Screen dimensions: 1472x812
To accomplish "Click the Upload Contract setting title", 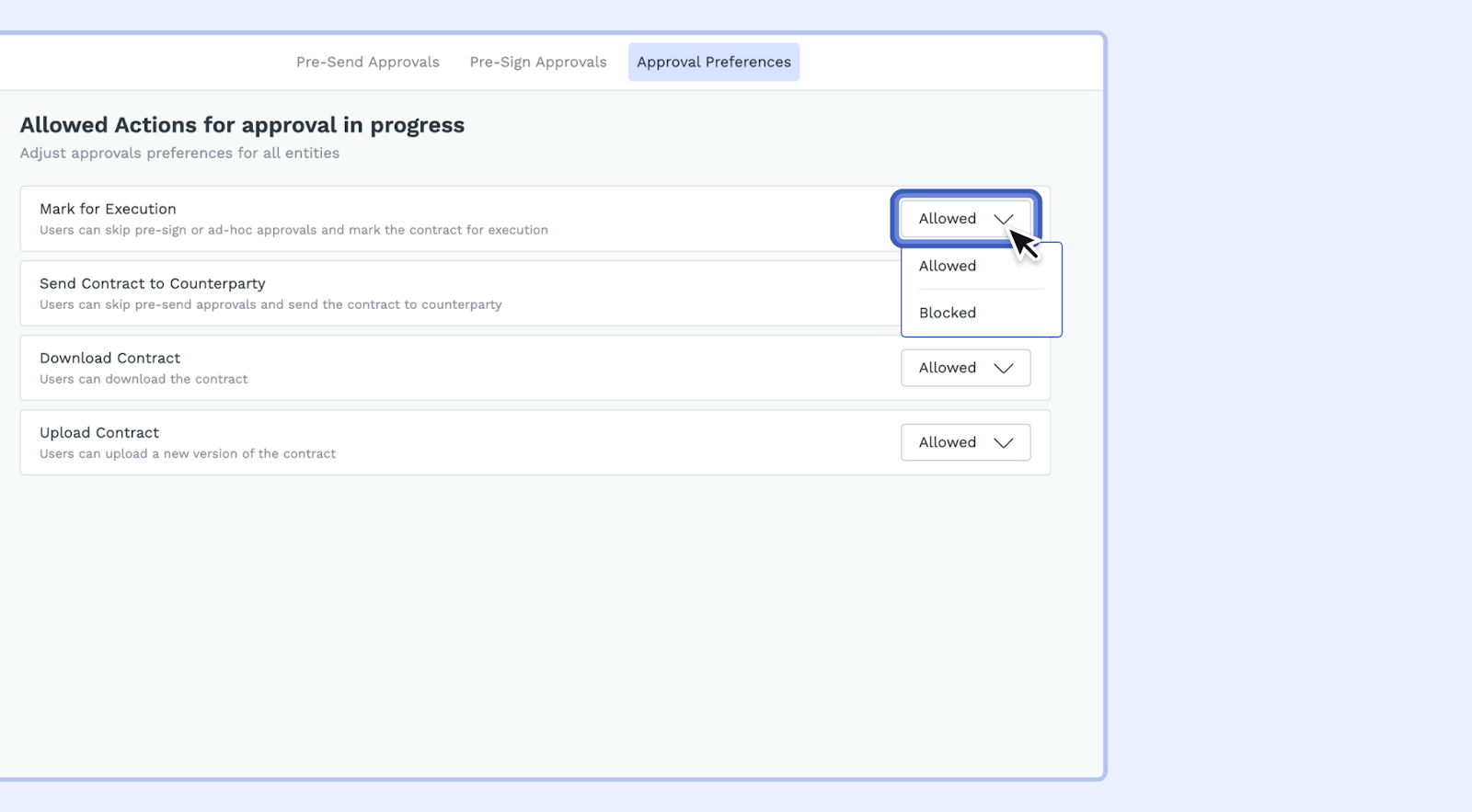I will [x=99, y=432].
